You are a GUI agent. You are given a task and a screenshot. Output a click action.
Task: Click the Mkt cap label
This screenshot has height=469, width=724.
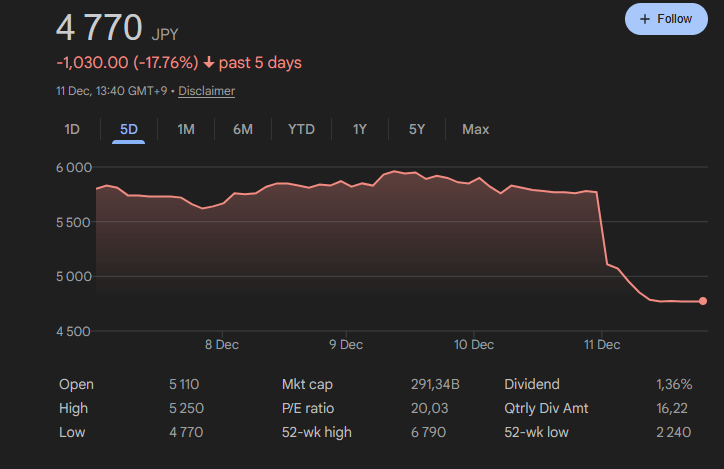tap(307, 384)
